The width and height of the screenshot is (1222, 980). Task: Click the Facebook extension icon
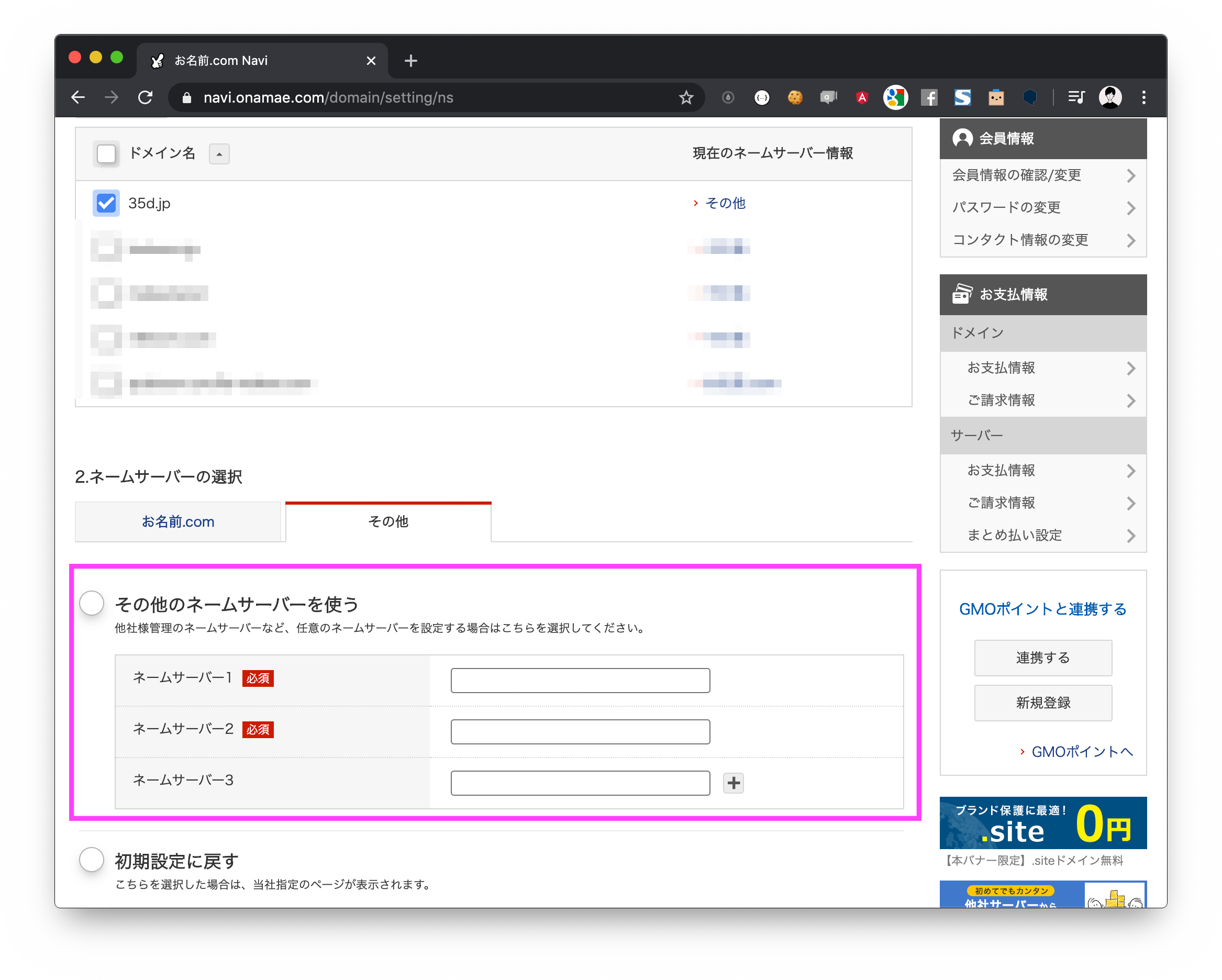pos(929,97)
